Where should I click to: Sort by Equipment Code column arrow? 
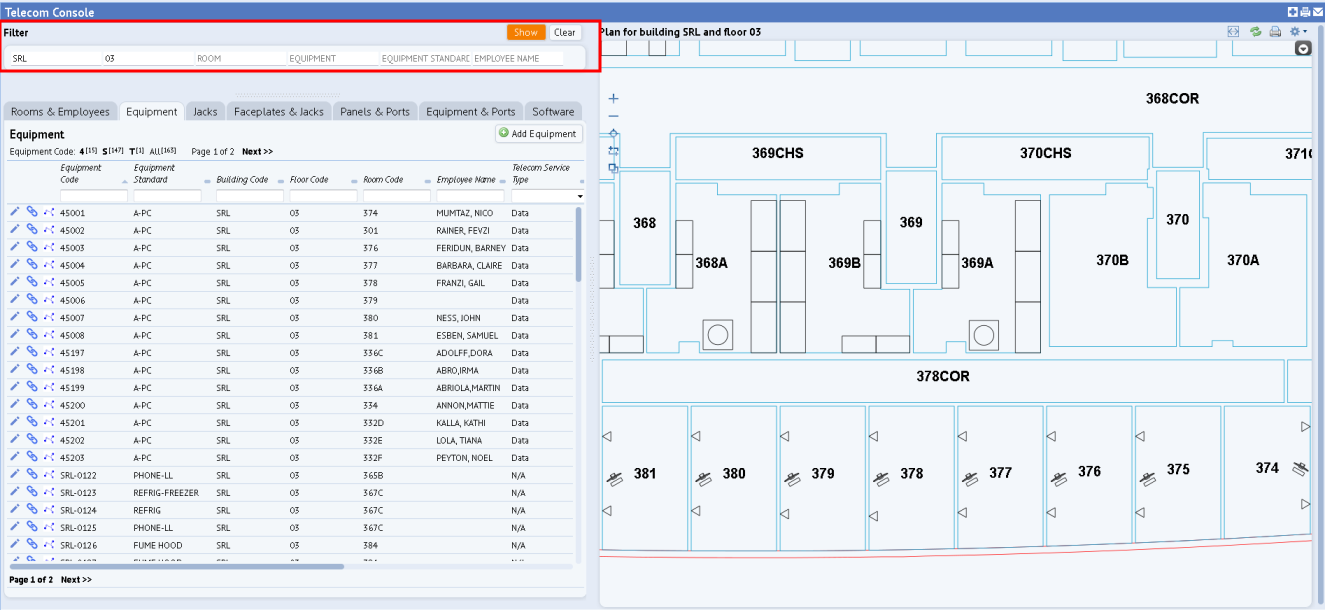pyautogui.click(x=125, y=180)
